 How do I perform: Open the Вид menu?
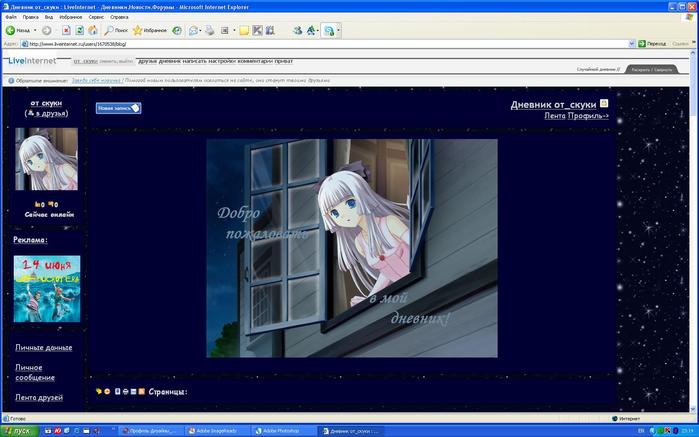point(49,17)
